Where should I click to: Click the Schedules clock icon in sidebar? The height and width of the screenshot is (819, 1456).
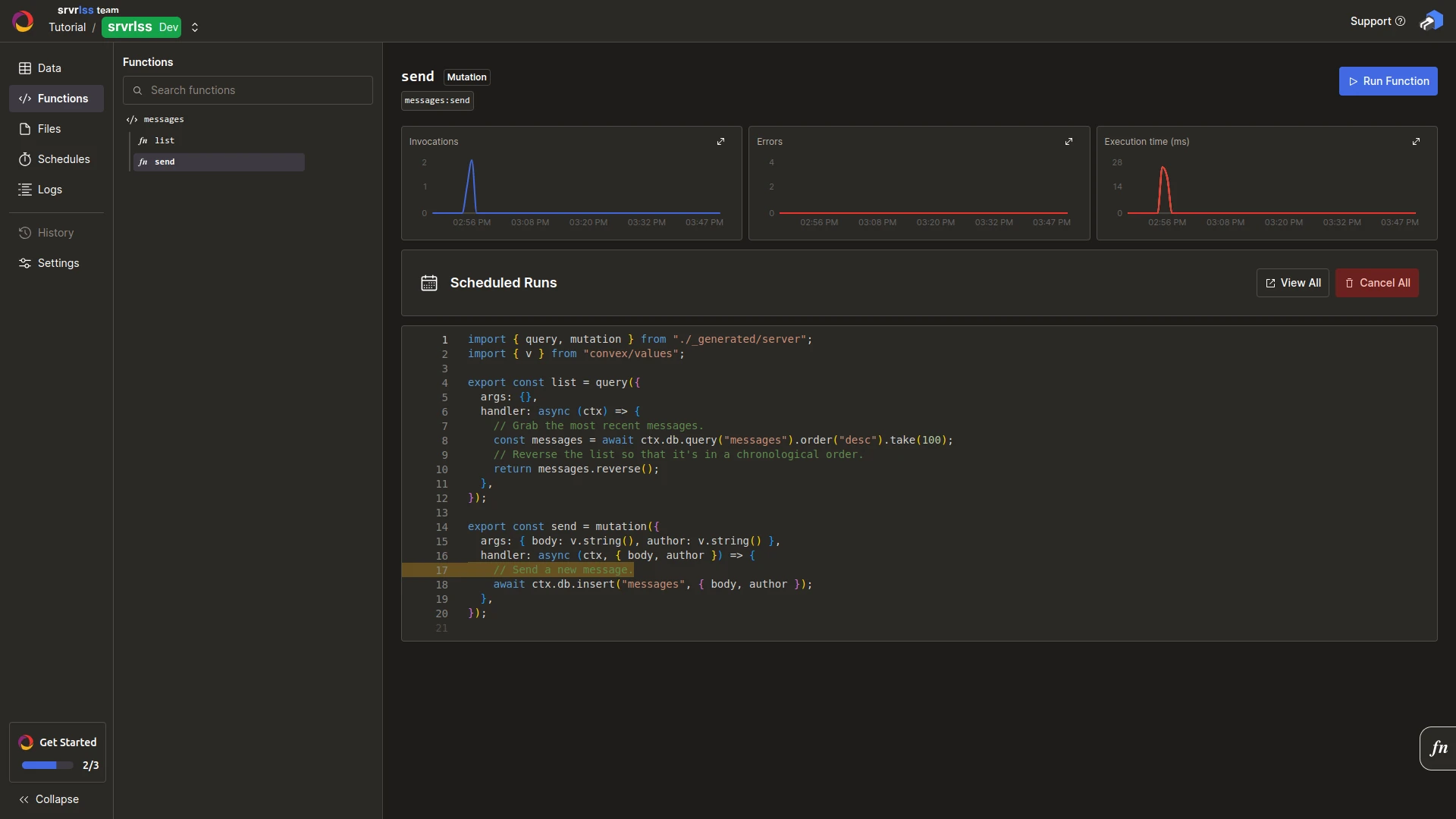point(25,159)
